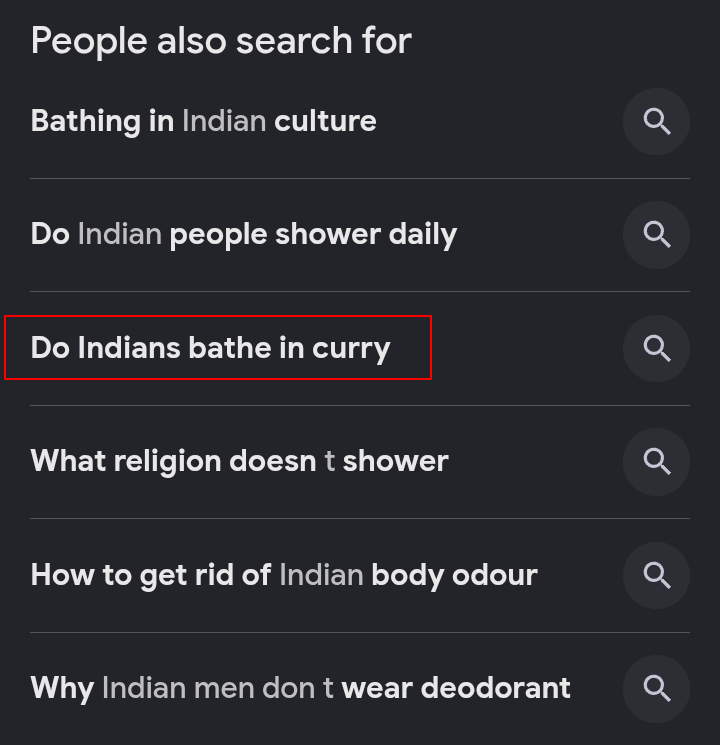Screen dimensions: 720x745
Task: Click magnifier next to Do Indian people shower daily
Action: click(x=656, y=235)
